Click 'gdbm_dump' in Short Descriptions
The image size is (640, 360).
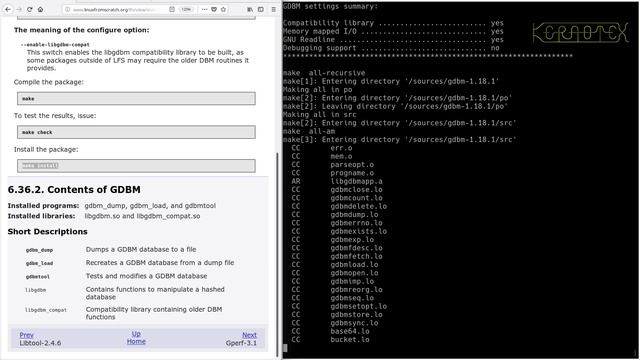click(39, 250)
